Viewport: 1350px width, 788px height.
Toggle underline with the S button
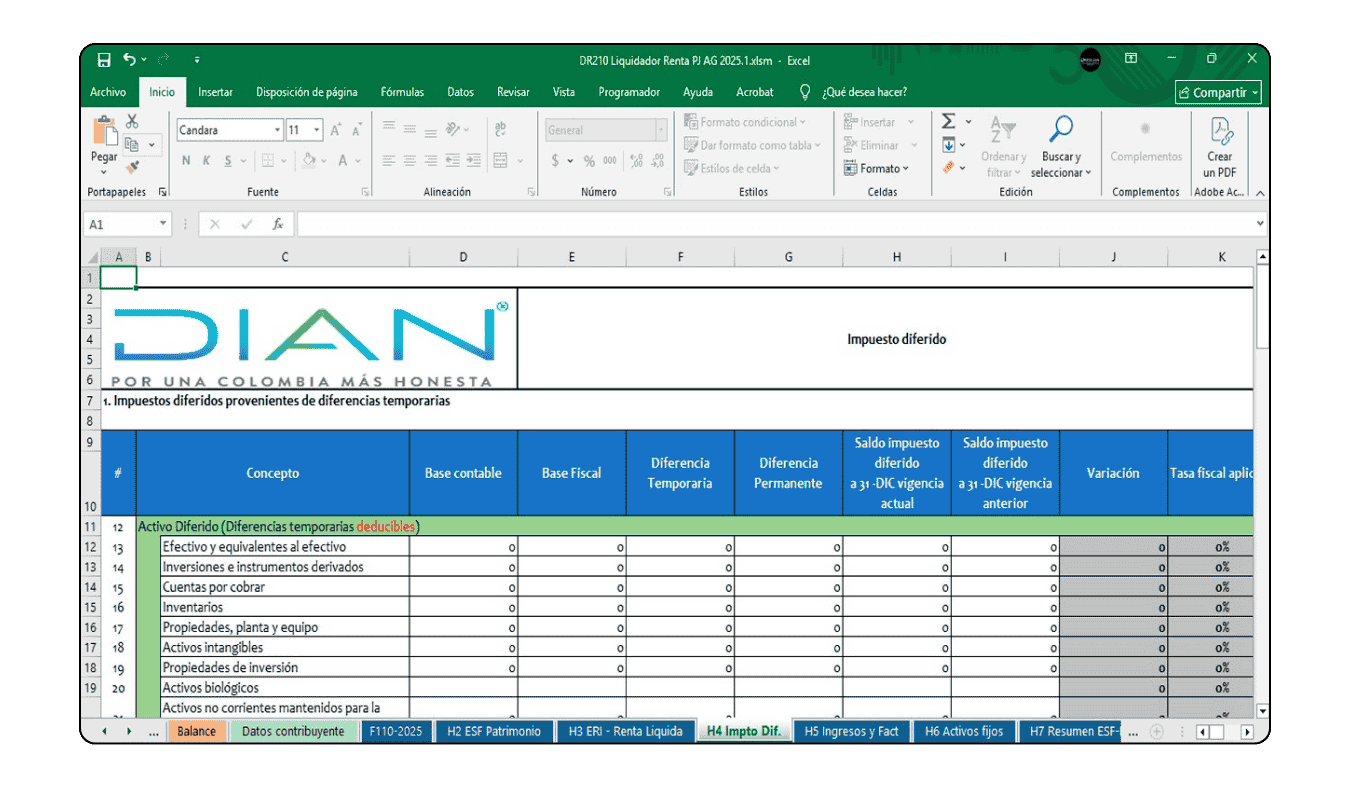[x=229, y=161]
